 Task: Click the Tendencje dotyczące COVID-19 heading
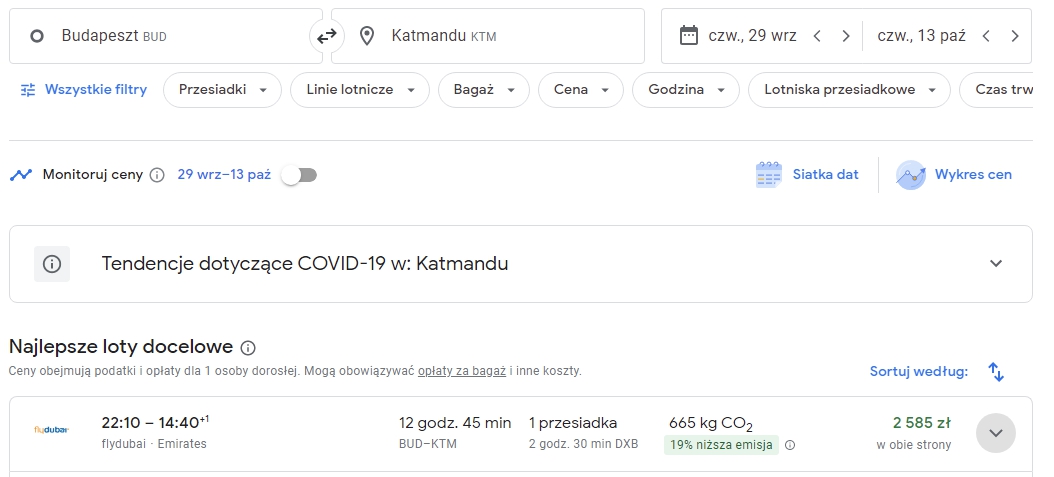(305, 263)
